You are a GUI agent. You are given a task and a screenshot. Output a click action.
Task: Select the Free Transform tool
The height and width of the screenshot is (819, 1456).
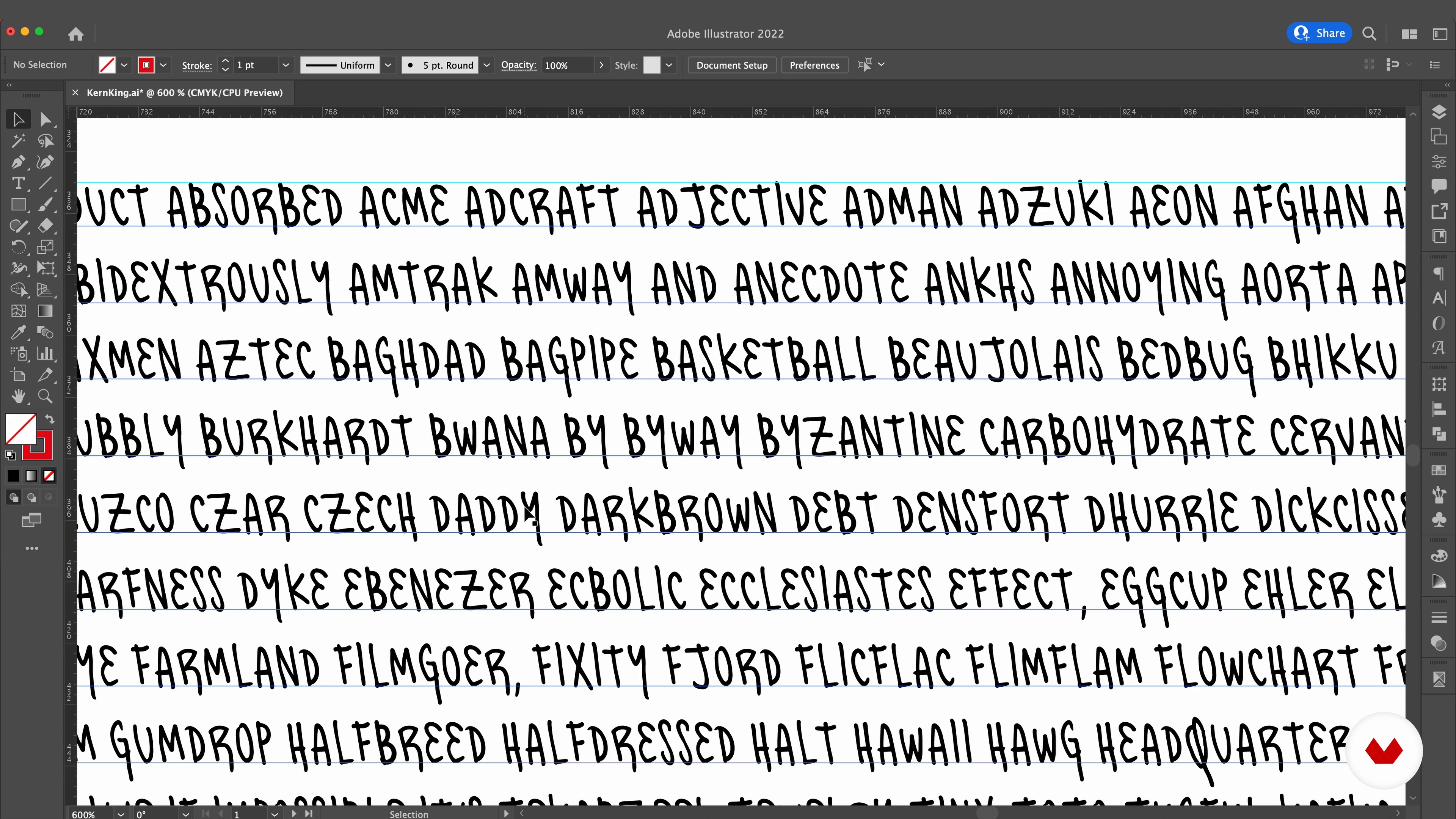point(46,268)
